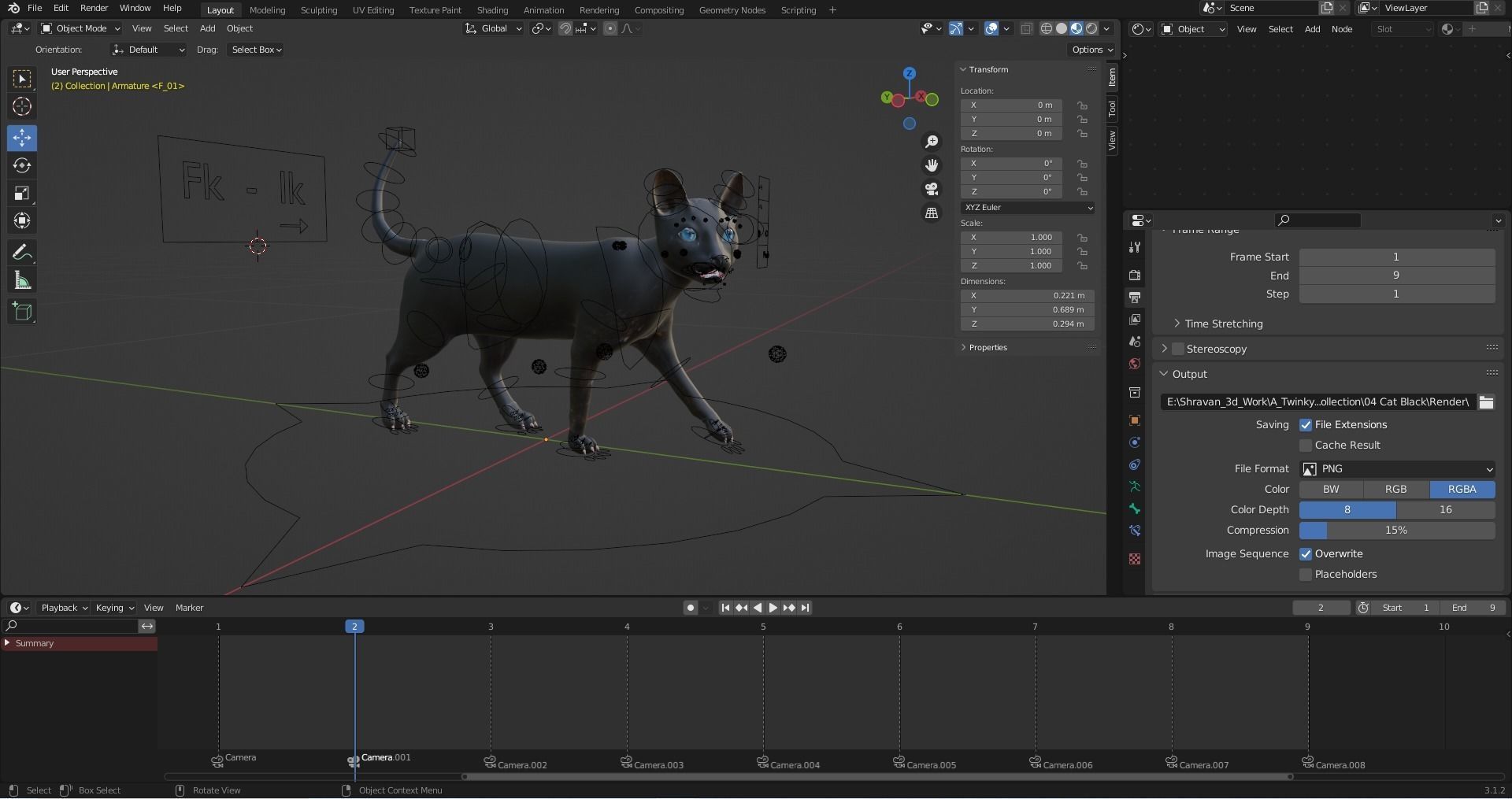Screen dimensions: 1512x799
Task: Switch to the Sculpting workspace tab
Action: click(319, 10)
